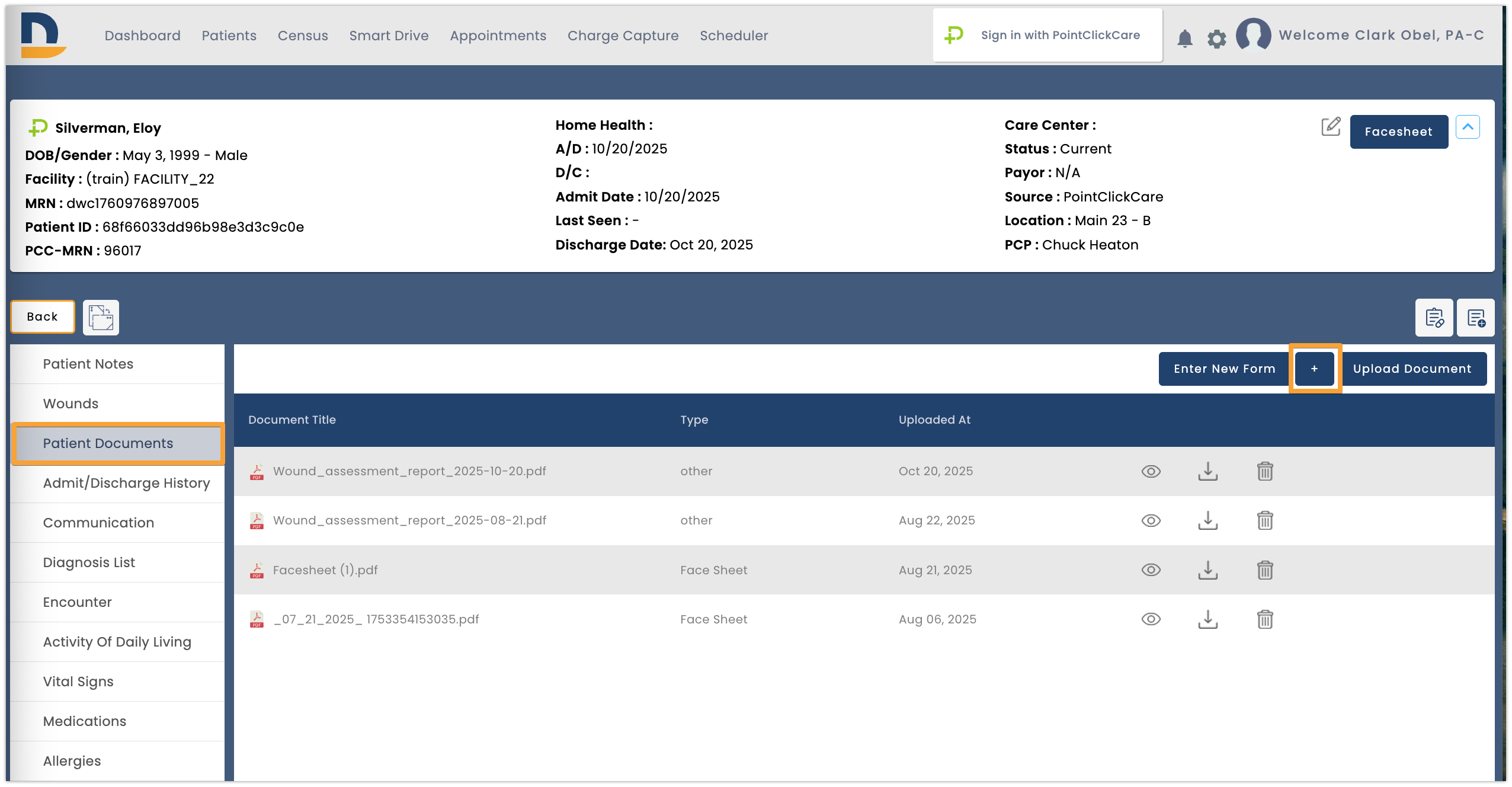Download Facesheet (1).pdf with its download icon
The image size is (1512, 787).
point(1207,570)
